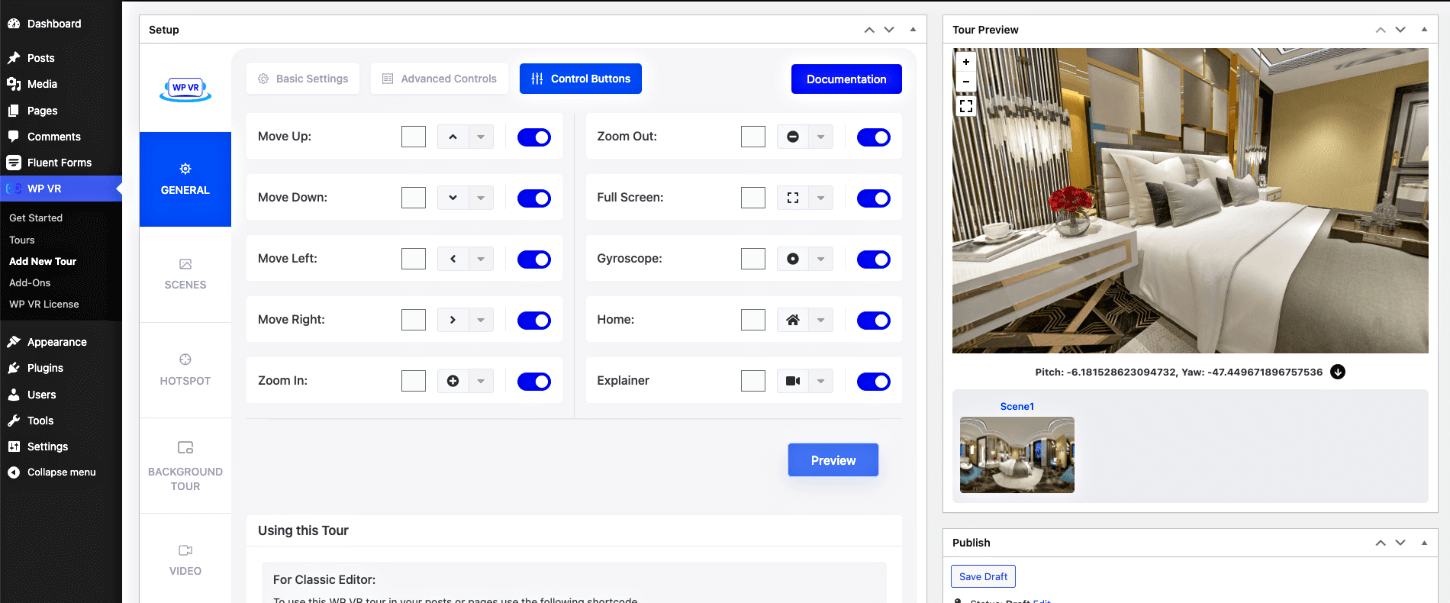Image resolution: width=1450 pixels, height=603 pixels.
Task: Click the Plugins plug icon
Action: (x=14, y=368)
